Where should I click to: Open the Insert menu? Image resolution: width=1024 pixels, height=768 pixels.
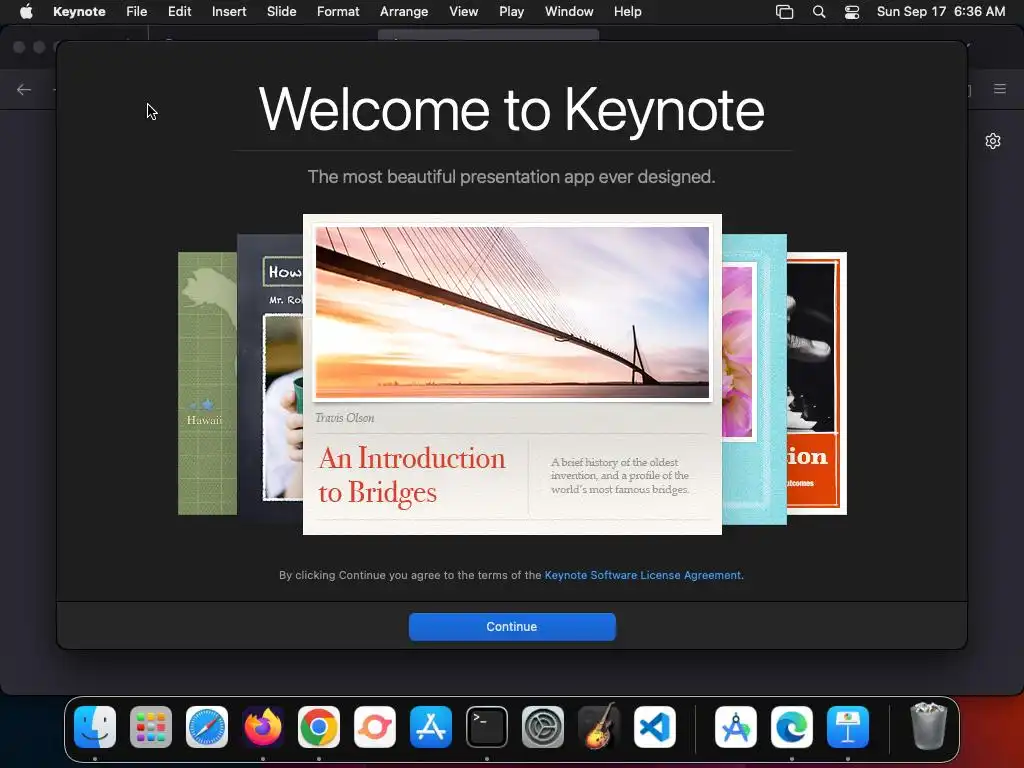229,12
